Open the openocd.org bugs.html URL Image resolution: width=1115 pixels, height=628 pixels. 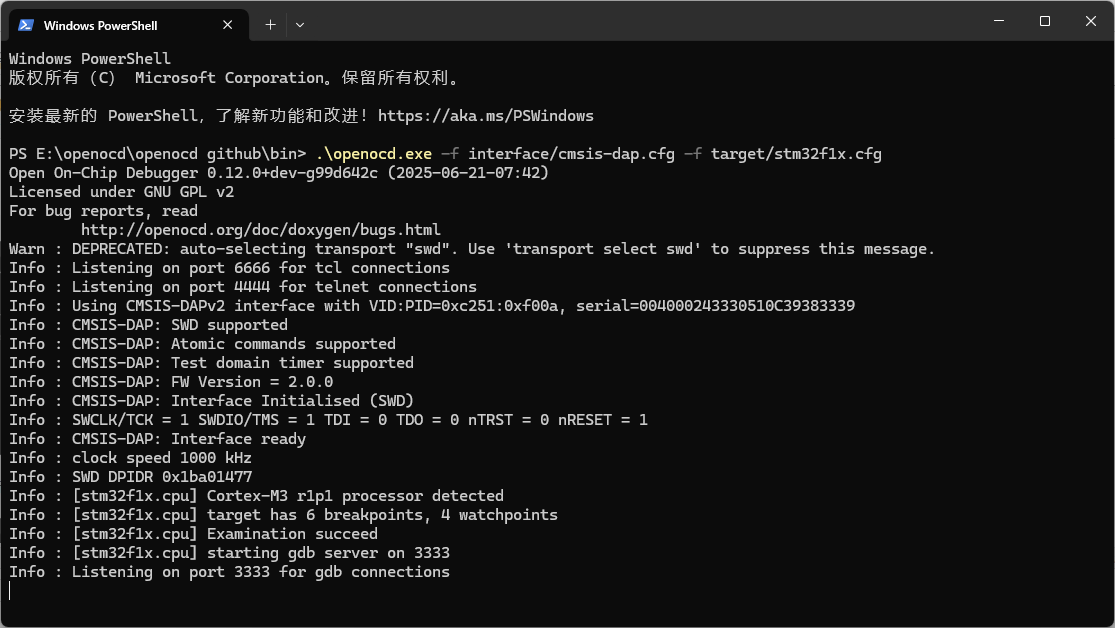pos(260,230)
